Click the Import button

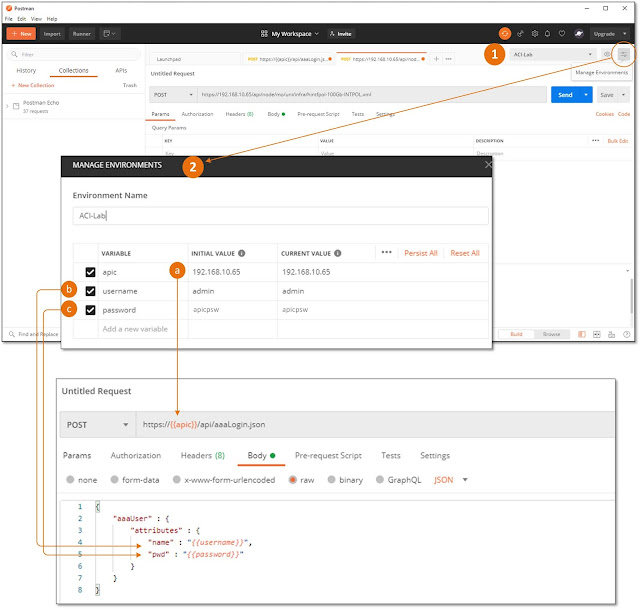click(52, 34)
